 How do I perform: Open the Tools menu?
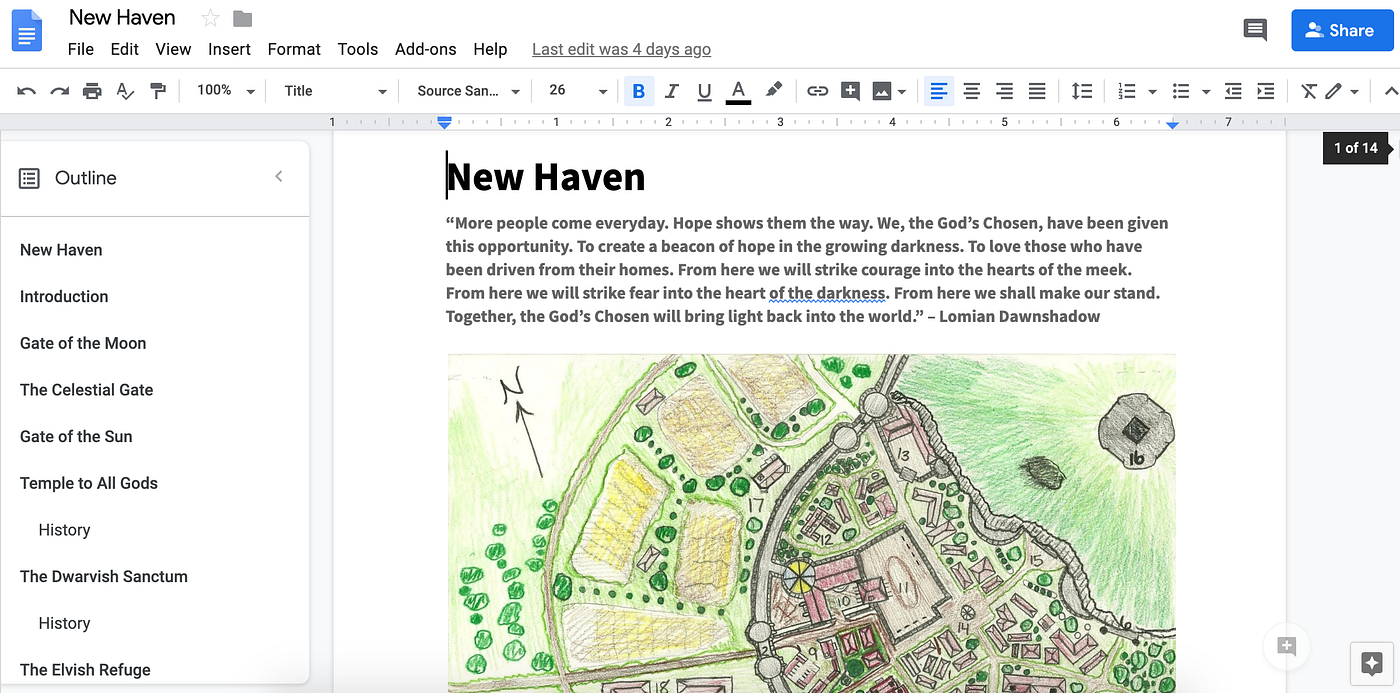pyautogui.click(x=358, y=49)
